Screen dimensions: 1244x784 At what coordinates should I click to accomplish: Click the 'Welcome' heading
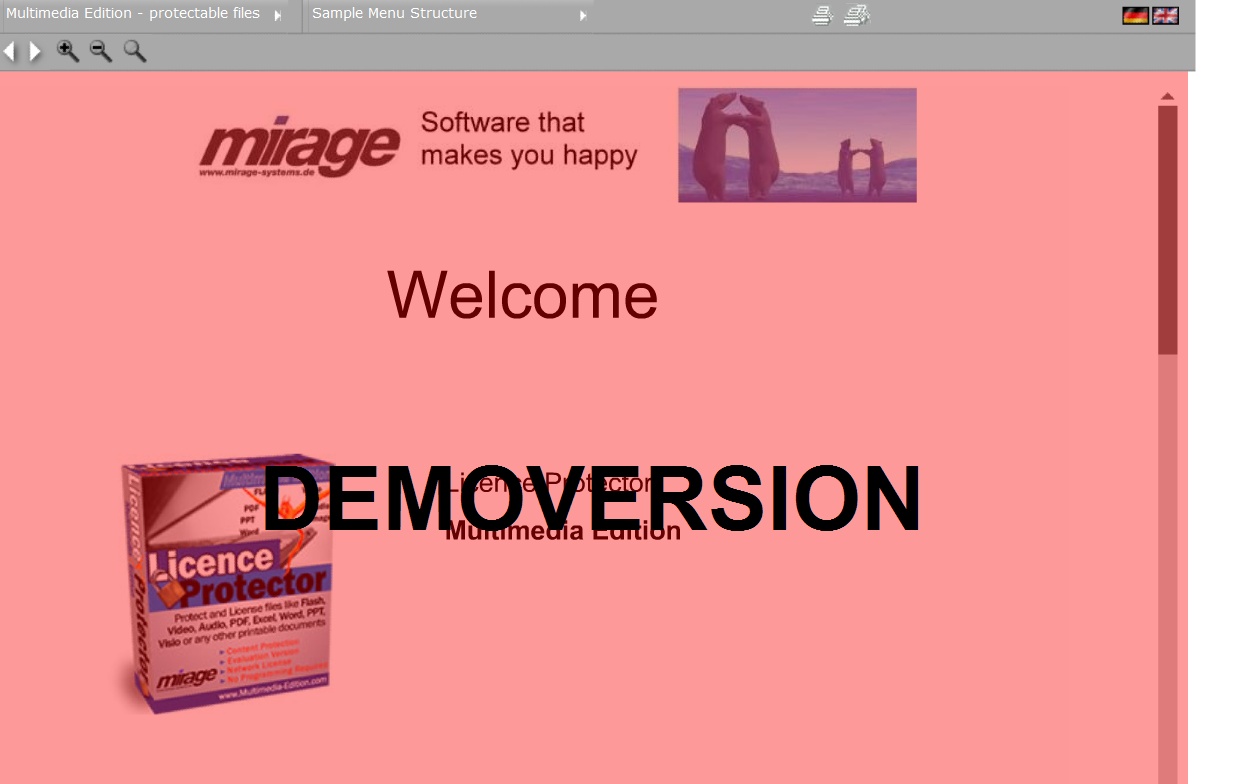(x=522, y=295)
